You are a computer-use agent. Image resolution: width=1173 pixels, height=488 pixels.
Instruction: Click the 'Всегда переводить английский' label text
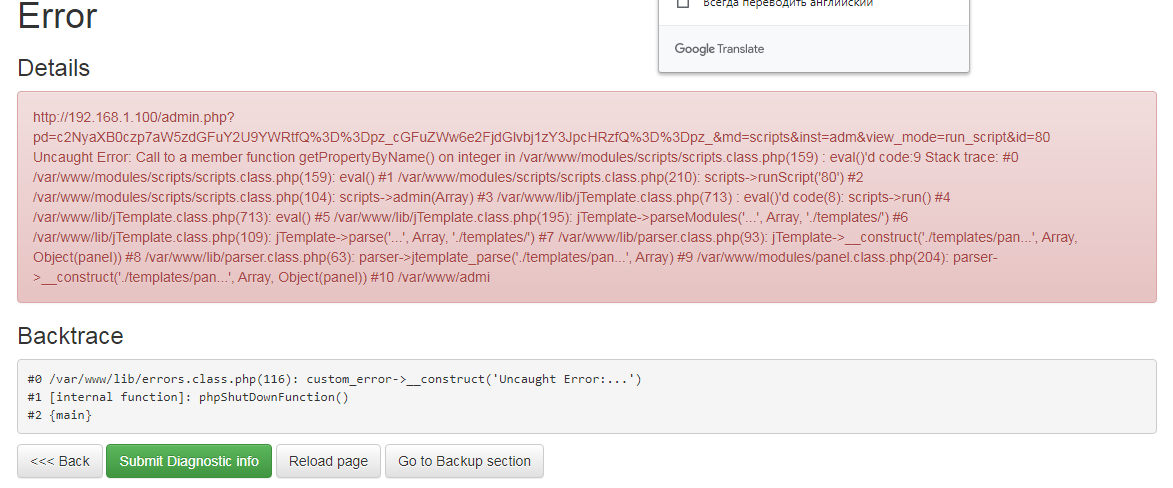tap(788, 4)
